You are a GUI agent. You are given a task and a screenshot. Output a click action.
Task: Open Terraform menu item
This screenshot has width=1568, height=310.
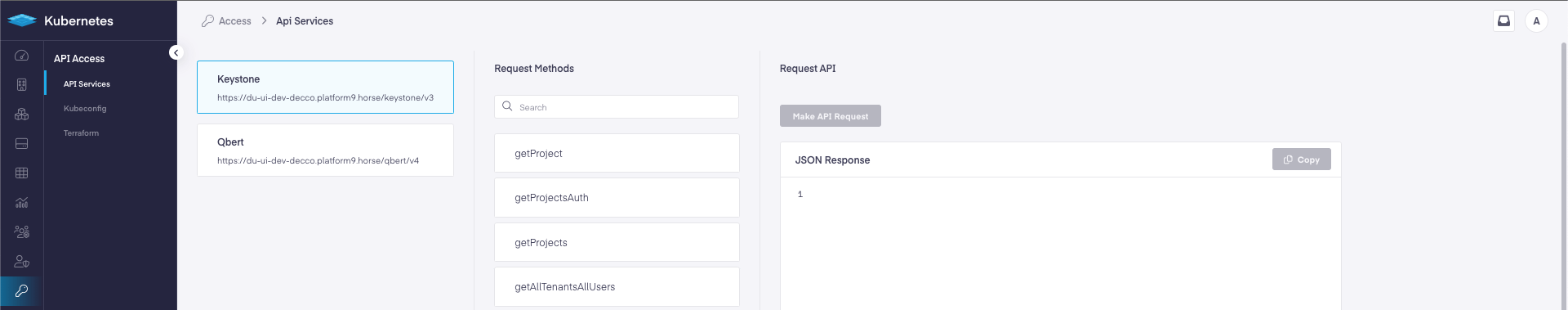(x=81, y=133)
